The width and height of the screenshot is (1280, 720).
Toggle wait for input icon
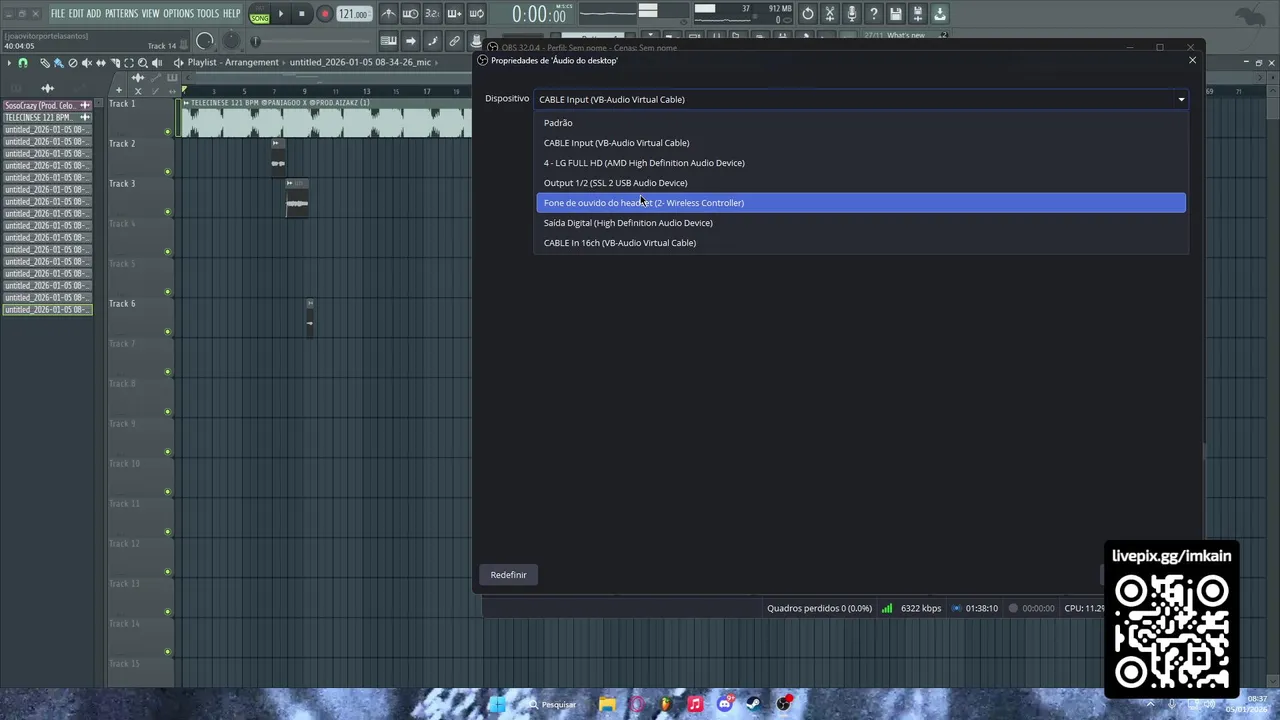coord(410,14)
